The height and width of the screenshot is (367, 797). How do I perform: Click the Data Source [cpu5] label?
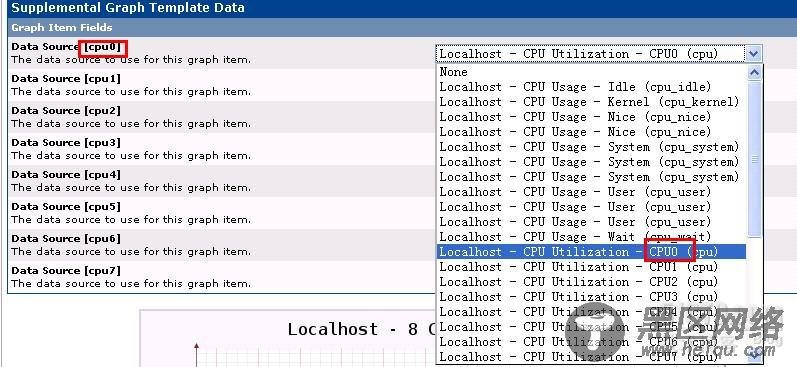pyautogui.click(x=66, y=207)
